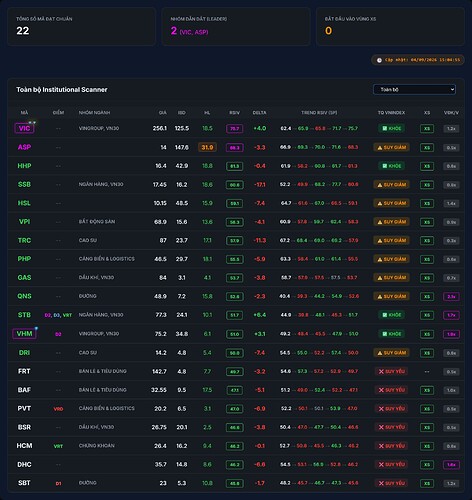Image resolution: width=472 pixels, height=500 pixels.
Task: Click the KHỎE badge in the VHM row
Action: tap(391, 334)
